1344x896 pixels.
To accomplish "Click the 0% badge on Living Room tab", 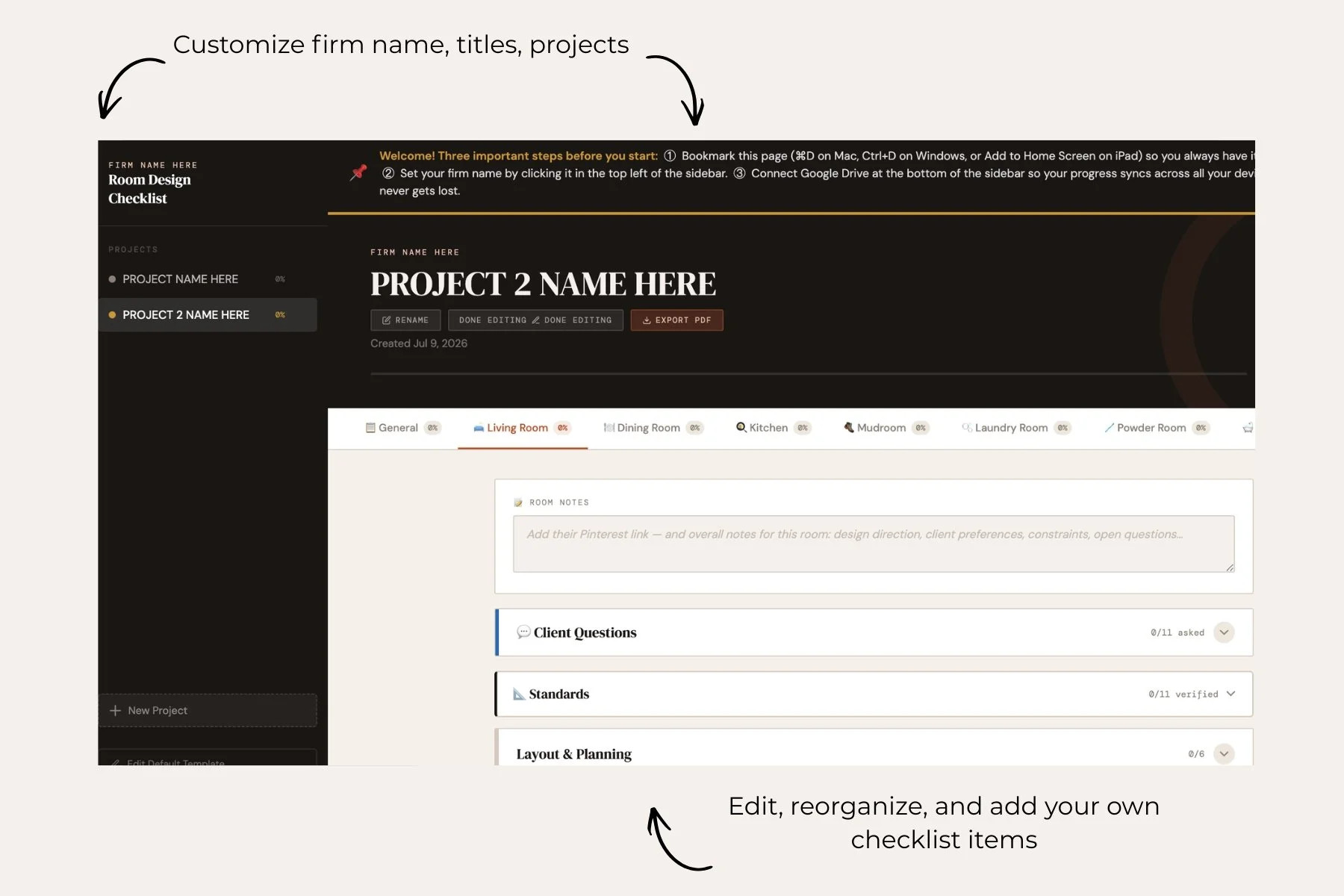I will point(563,428).
